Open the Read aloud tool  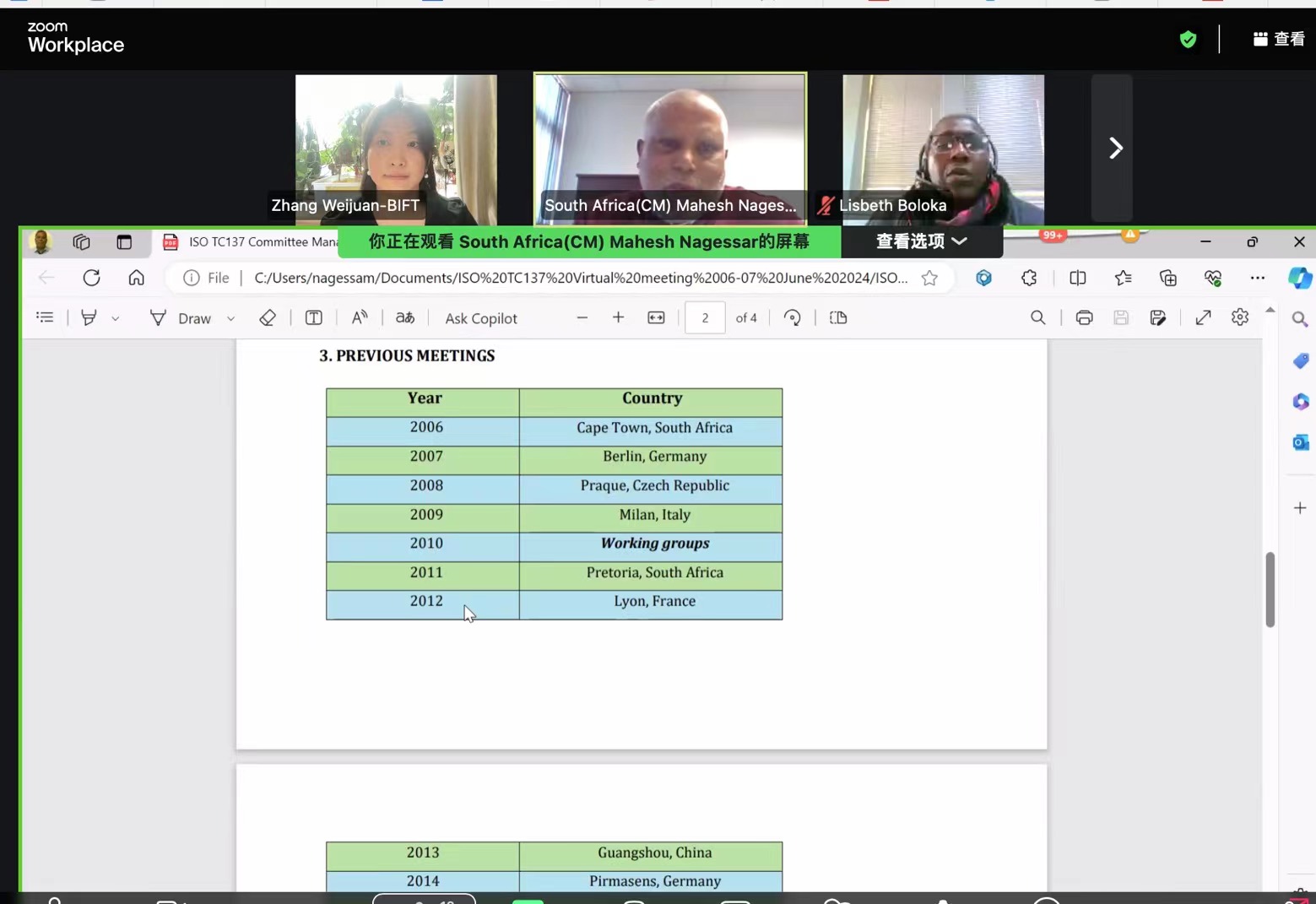coord(360,318)
